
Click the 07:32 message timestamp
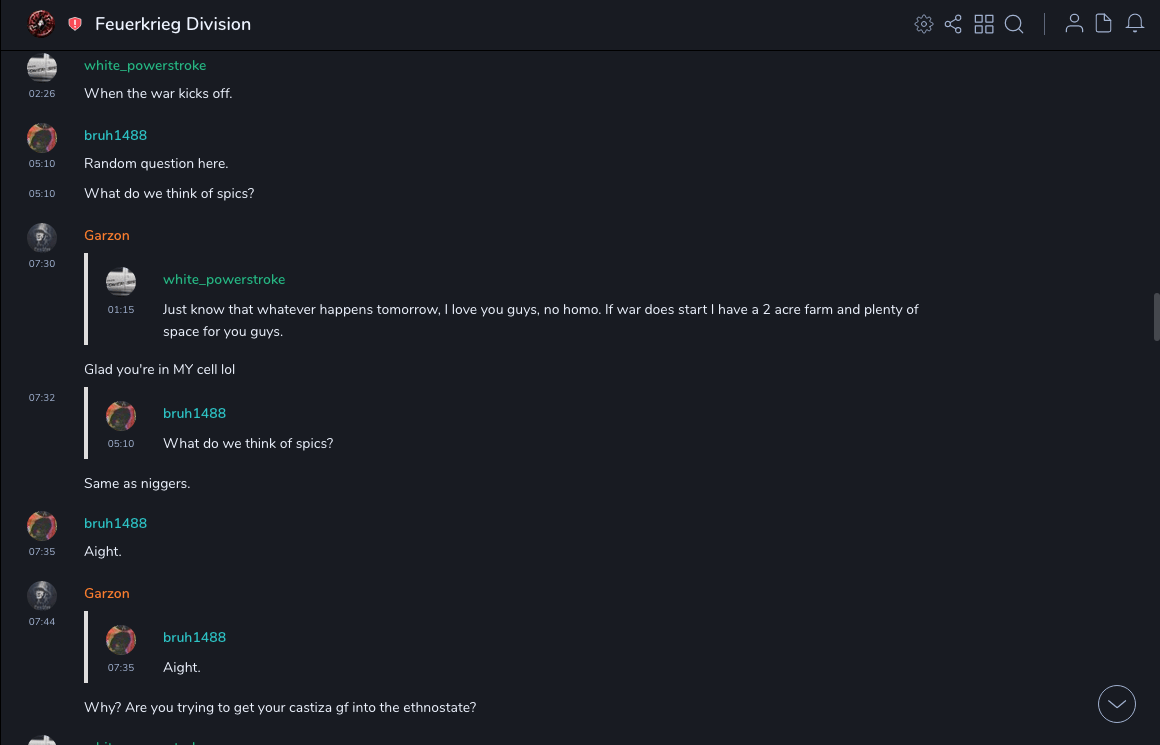point(42,398)
